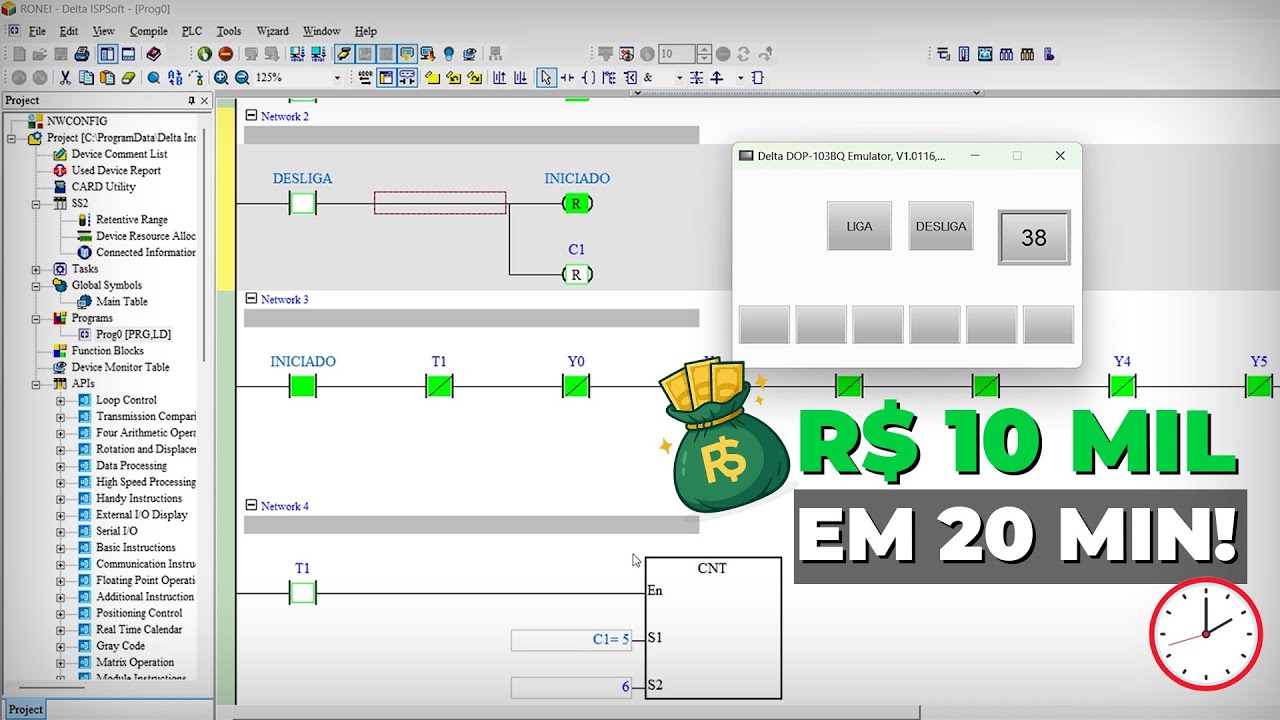Click the New project icon
1280x720 pixels.
point(19,54)
